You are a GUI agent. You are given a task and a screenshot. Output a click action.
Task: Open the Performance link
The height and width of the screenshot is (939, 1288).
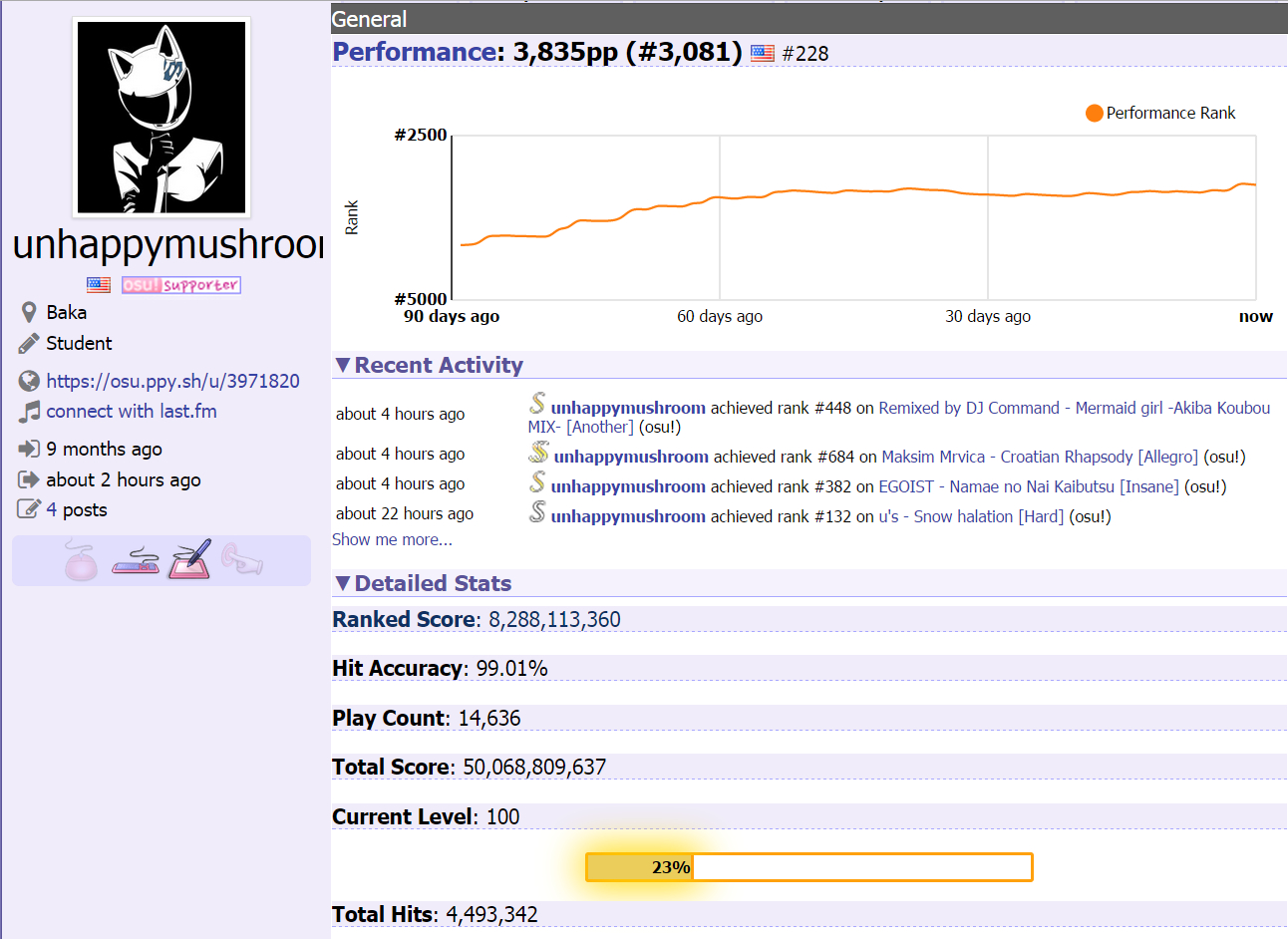pyautogui.click(x=414, y=52)
